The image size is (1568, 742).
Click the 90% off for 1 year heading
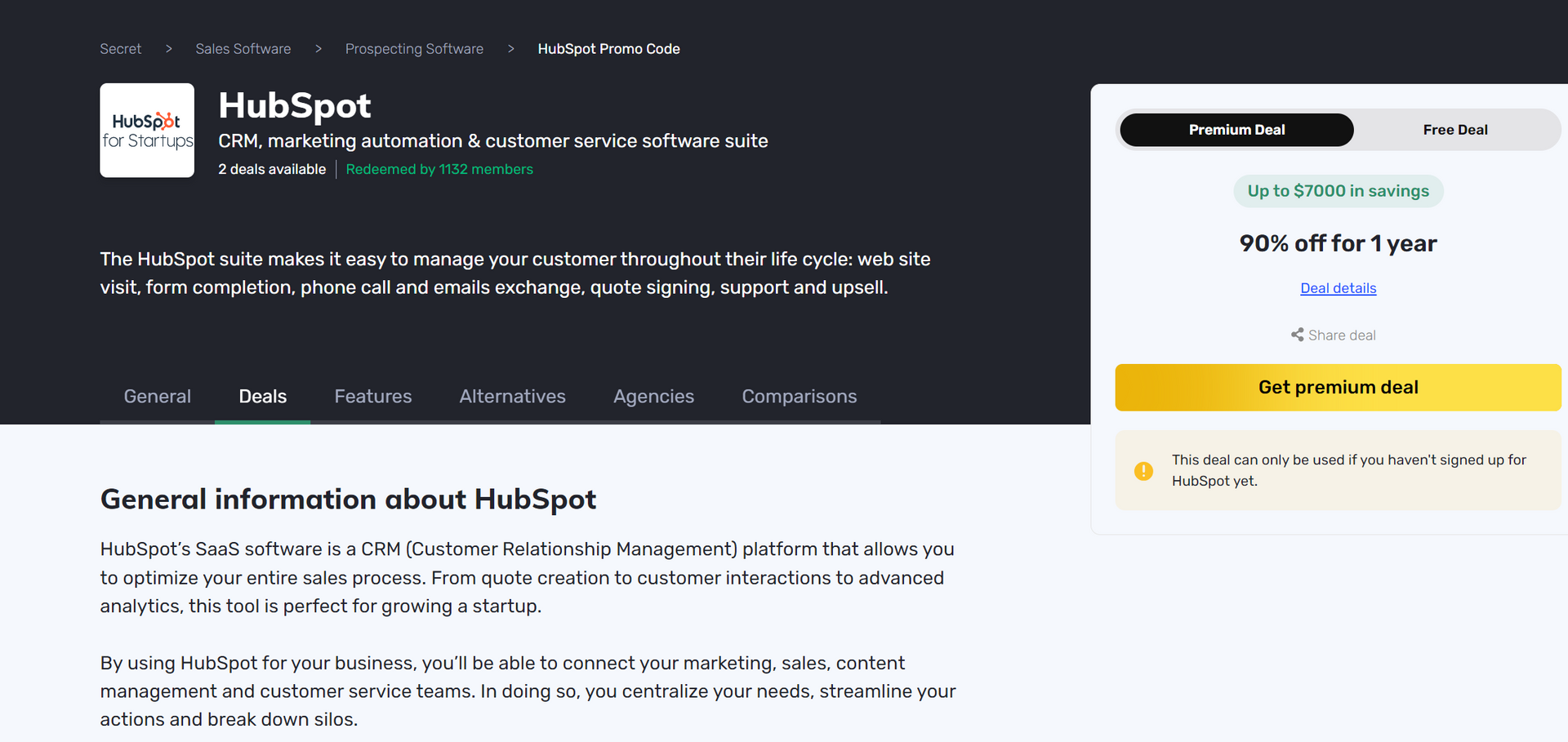(x=1338, y=243)
